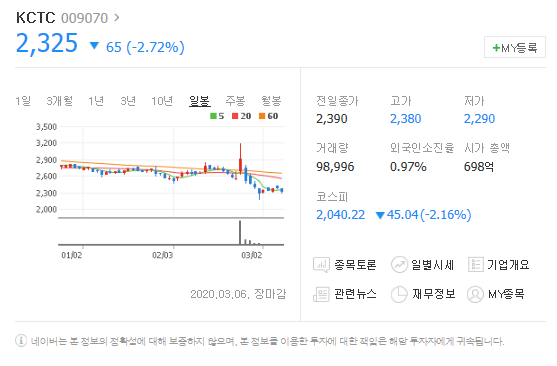Click the info icon beside the Naver disclaimer
The image size is (557, 366).
coord(21,340)
